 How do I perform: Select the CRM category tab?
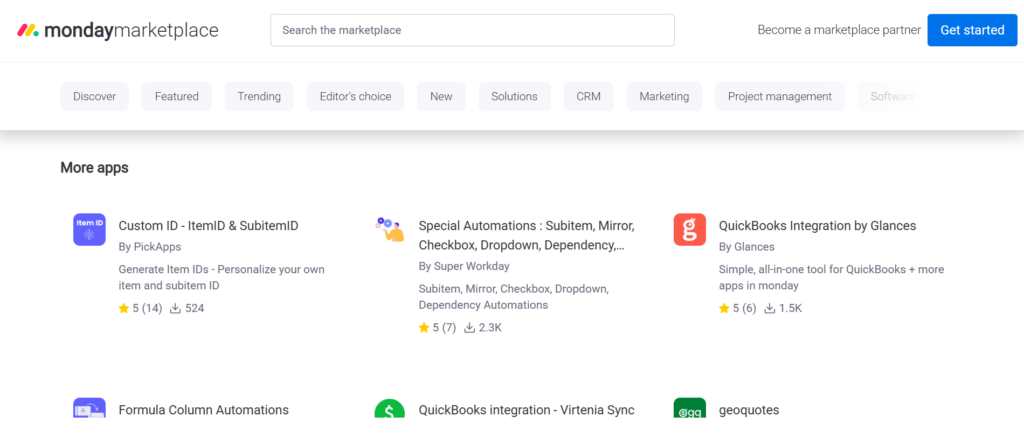point(588,97)
